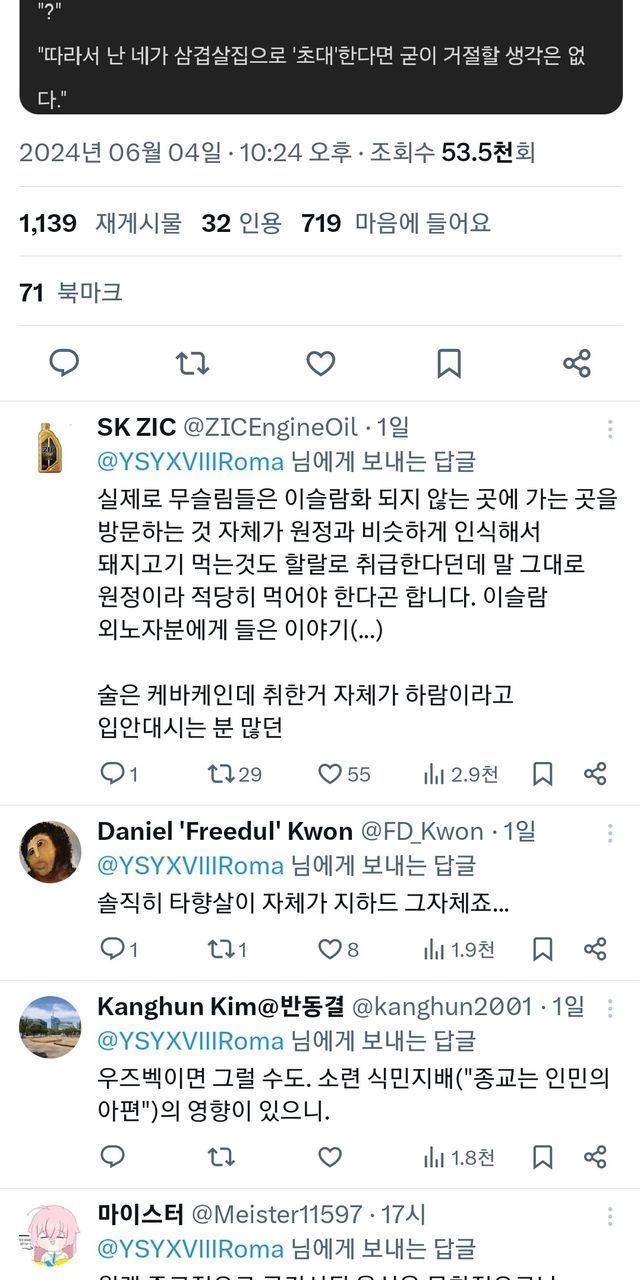Open 마이스터 profile name
Viewport: 640px width, 1280px height.
coord(140,1215)
